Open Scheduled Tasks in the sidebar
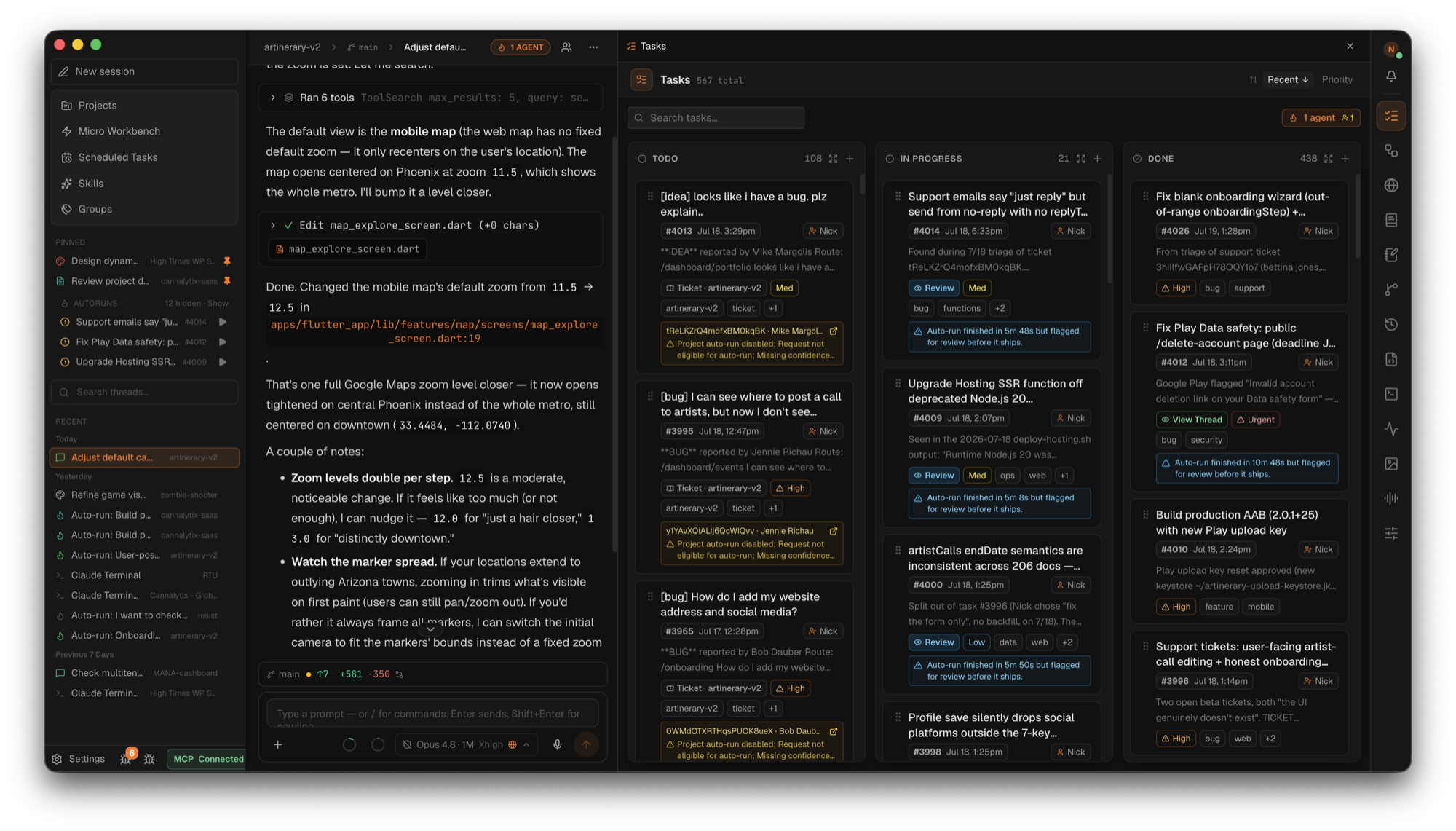 tap(145, 157)
